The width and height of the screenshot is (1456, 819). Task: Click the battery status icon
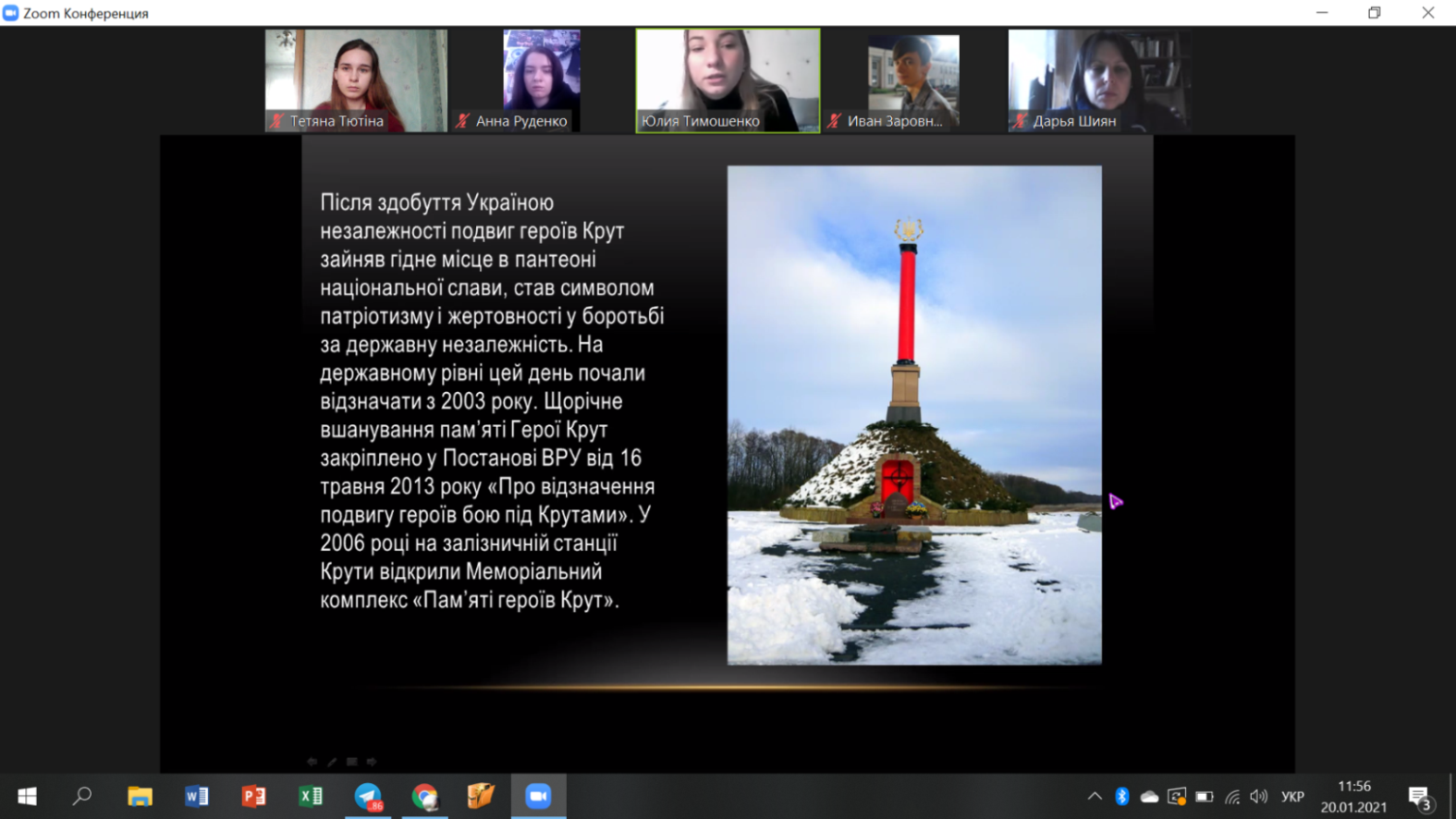1204,796
